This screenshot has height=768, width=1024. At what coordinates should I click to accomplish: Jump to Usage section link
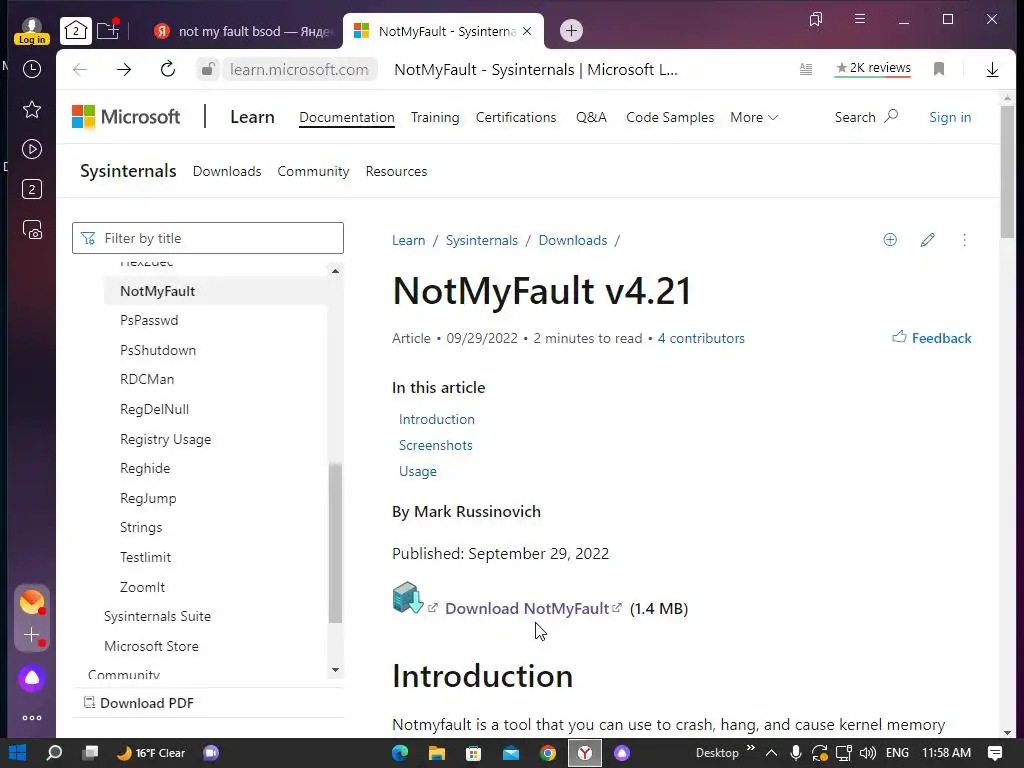418,472
